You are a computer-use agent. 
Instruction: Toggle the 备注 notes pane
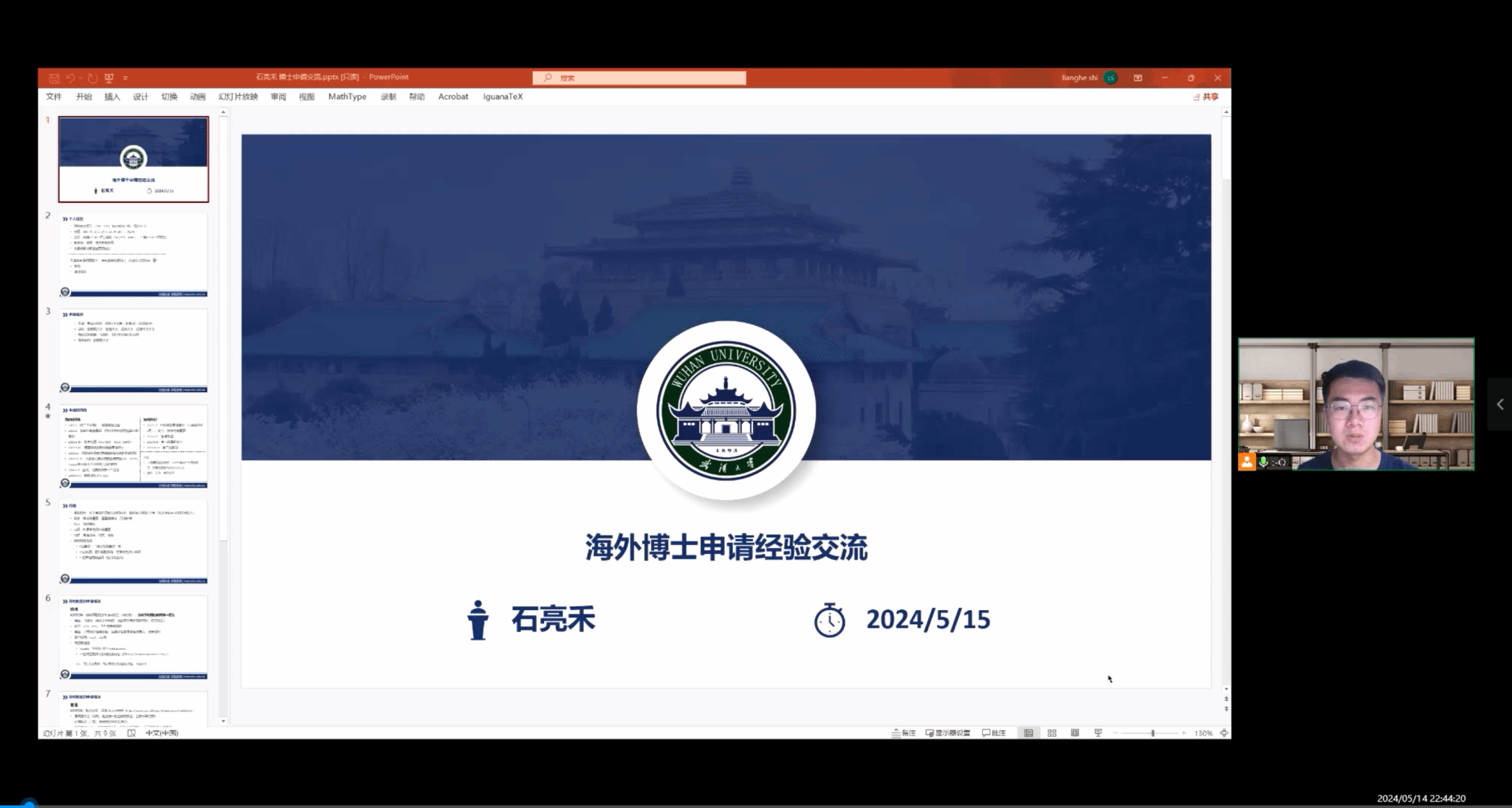(904, 733)
